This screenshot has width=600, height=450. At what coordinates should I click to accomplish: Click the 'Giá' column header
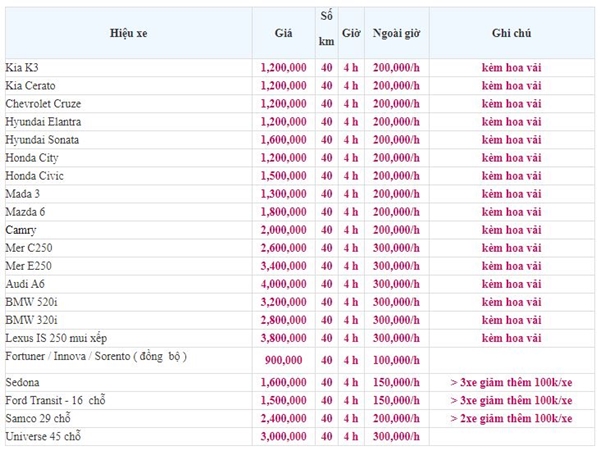(x=284, y=33)
